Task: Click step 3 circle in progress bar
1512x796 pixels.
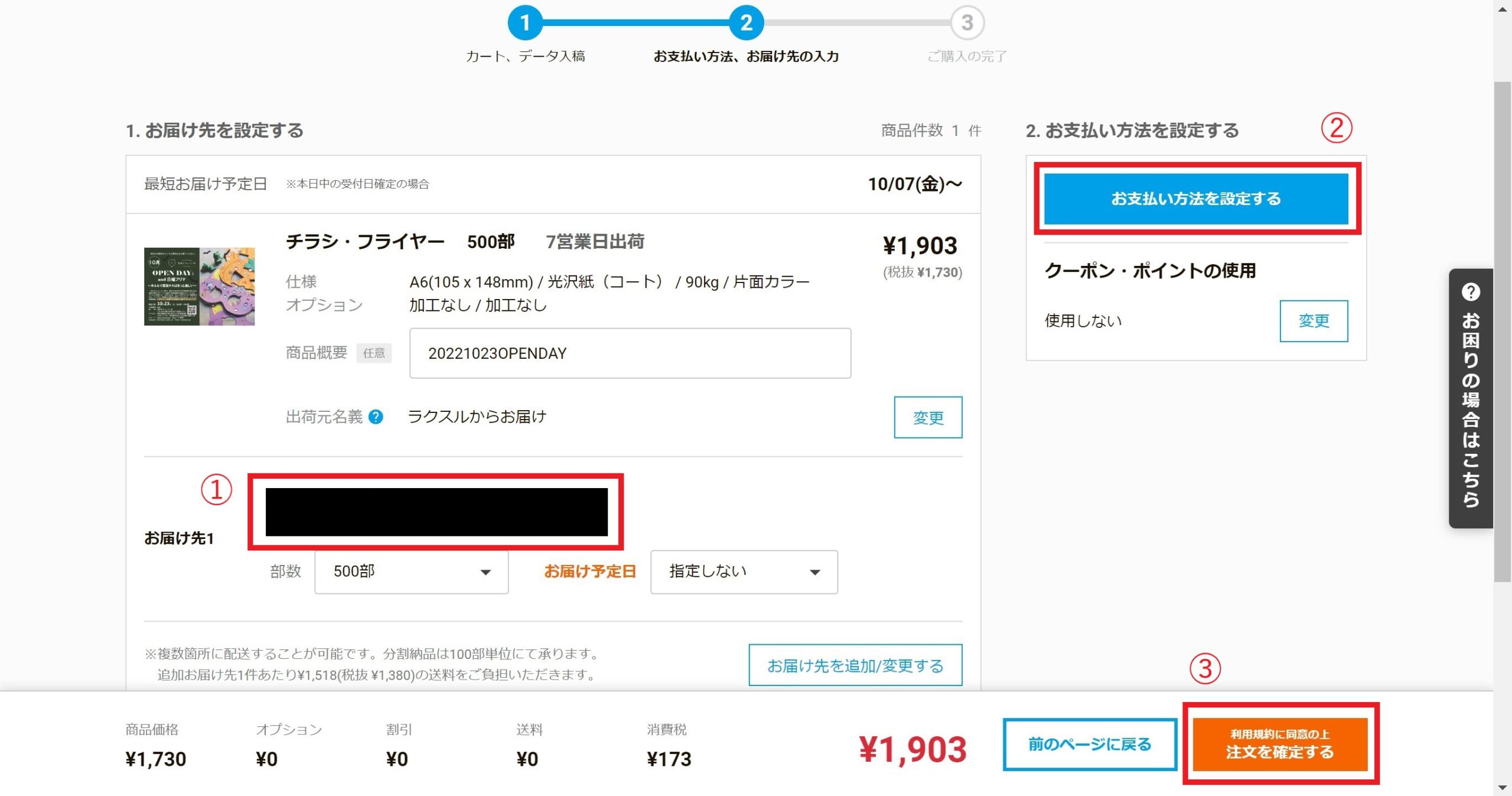Action: pos(967,23)
